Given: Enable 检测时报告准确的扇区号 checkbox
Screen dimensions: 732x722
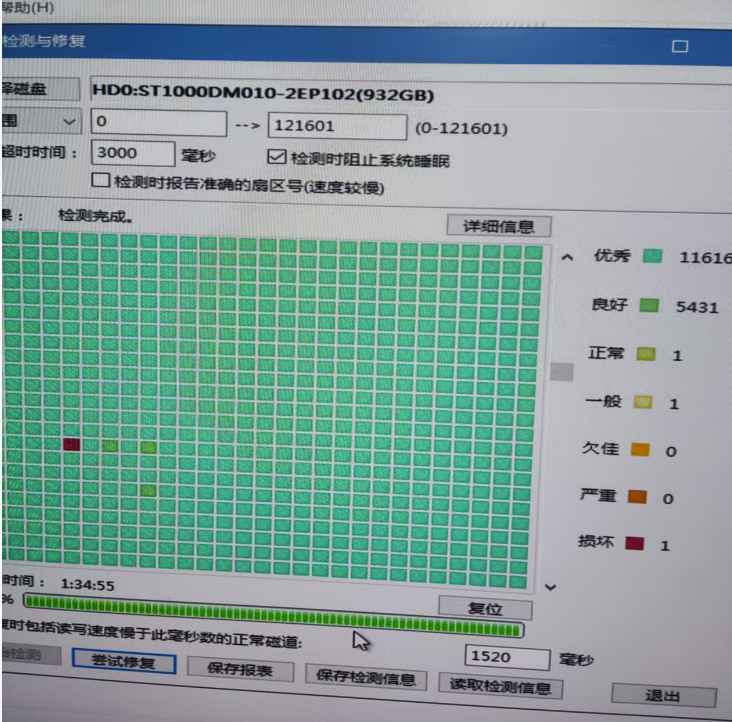Looking at the screenshot, I should point(101,180).
